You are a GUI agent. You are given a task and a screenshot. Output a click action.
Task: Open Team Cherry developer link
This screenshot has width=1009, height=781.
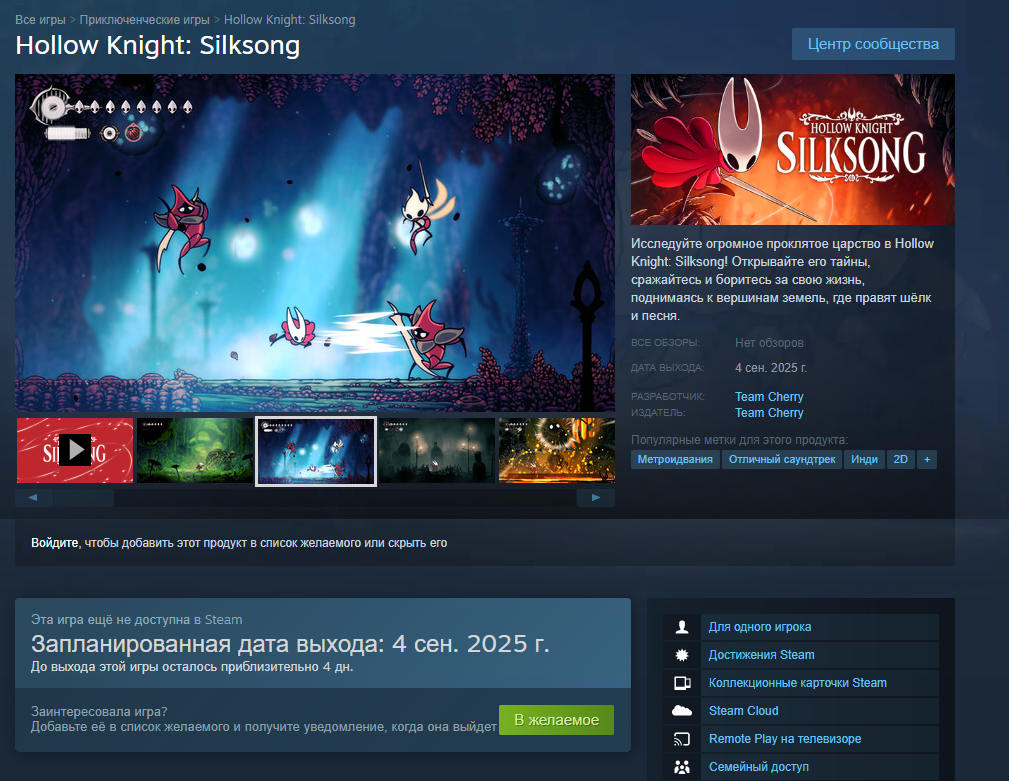pos(769,396)
